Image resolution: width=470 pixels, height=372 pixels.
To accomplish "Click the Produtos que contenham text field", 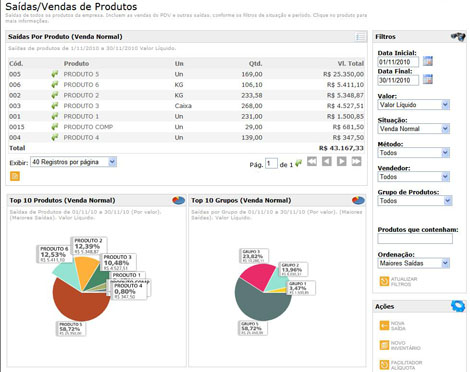I will (x=415, y=238).
